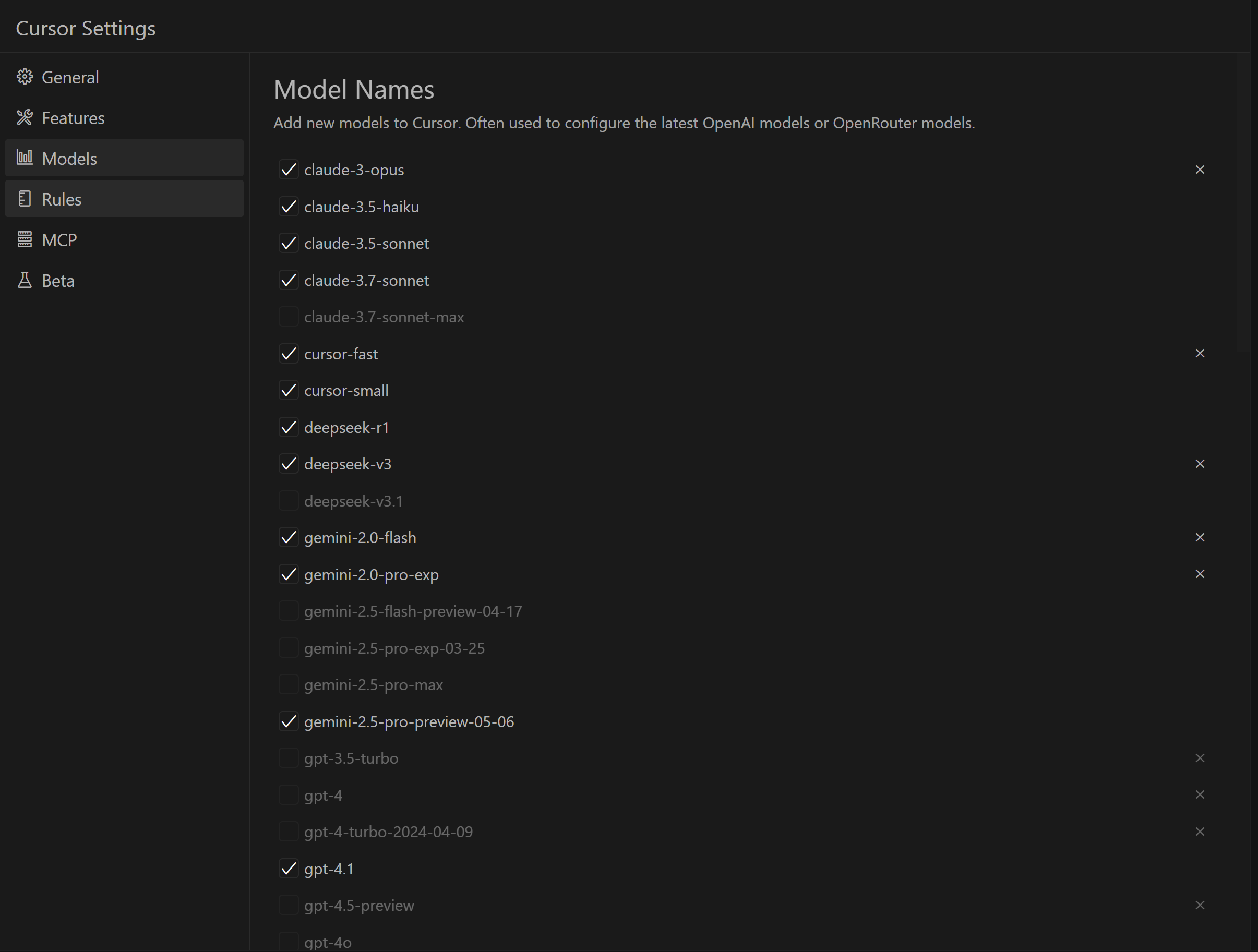Uncheck the gpt-4.1 checkbox
The image size is (1258, 952).
289,869
